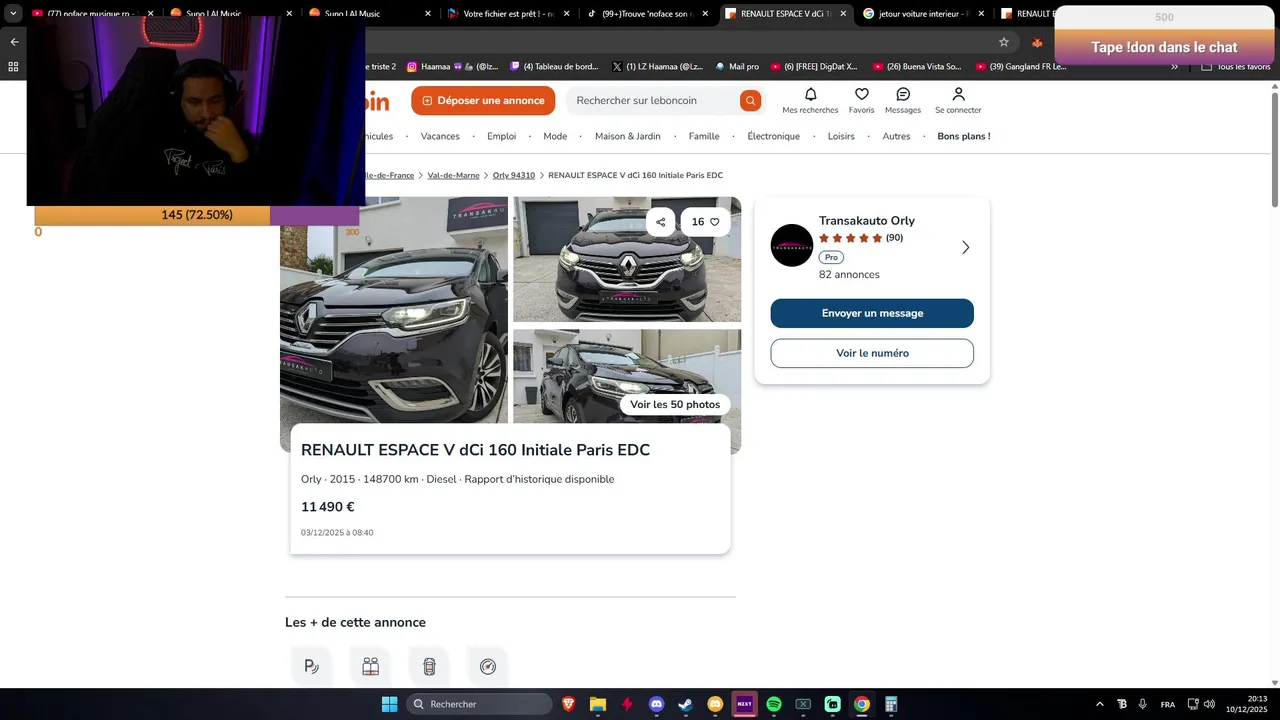
Task: Open Steam from taskbar
Action: point(685,704)
